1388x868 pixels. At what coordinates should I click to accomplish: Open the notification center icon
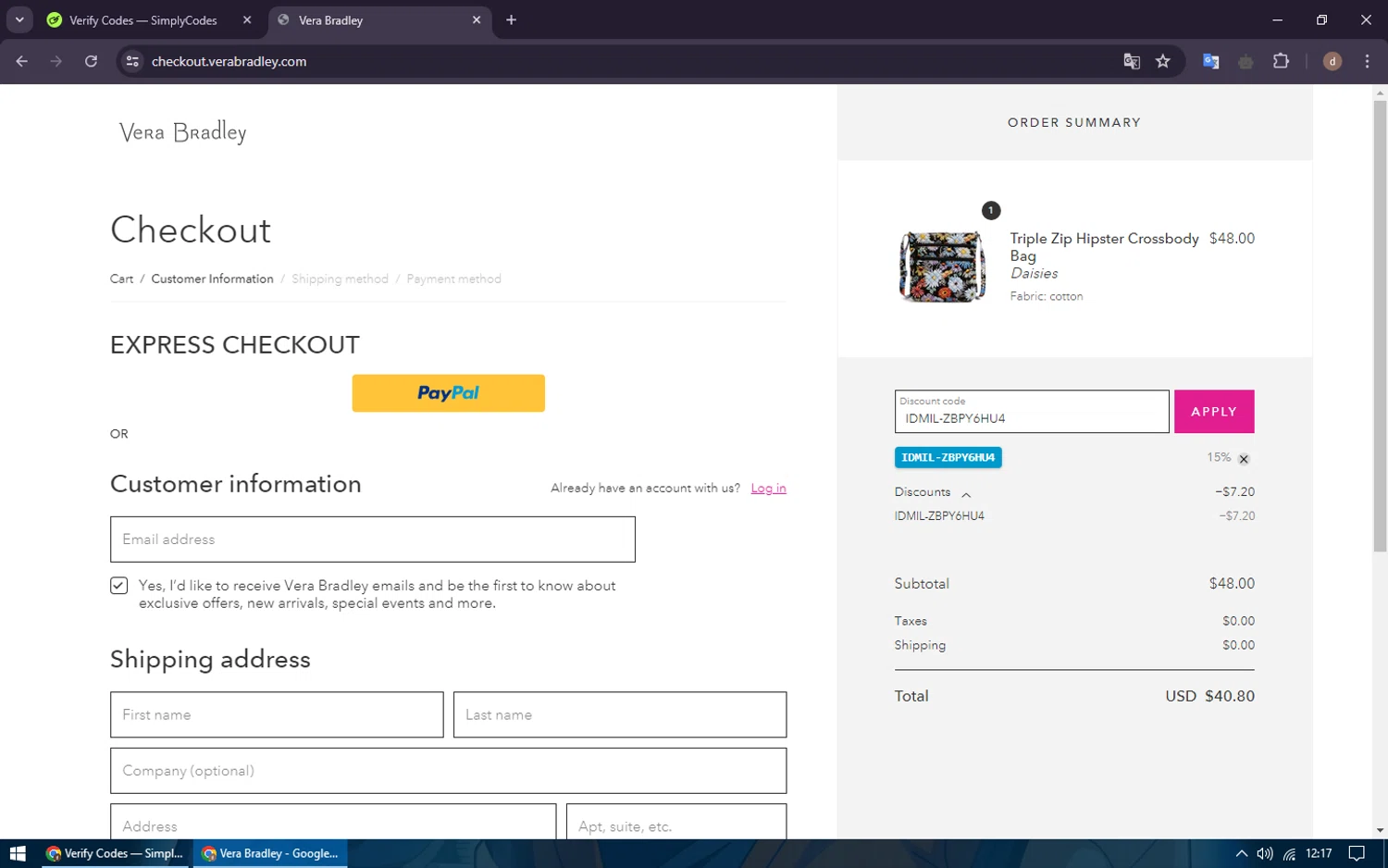[x=1357, y=853]
